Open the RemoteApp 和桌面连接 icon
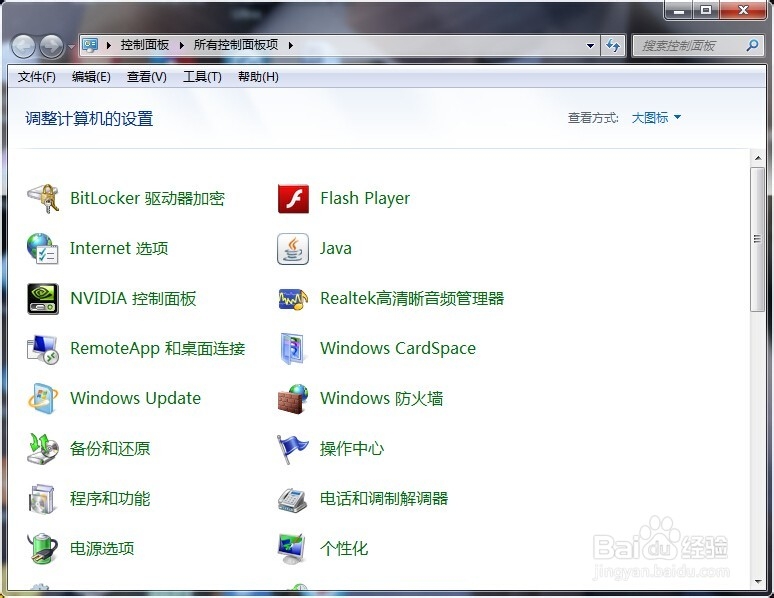774x598 pixels. [43, 349]
